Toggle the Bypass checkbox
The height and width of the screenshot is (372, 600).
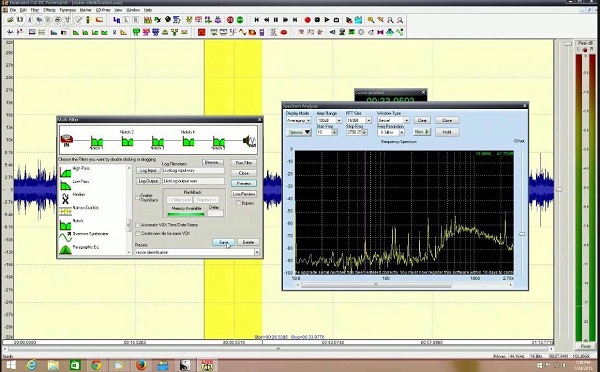point(238,203)
